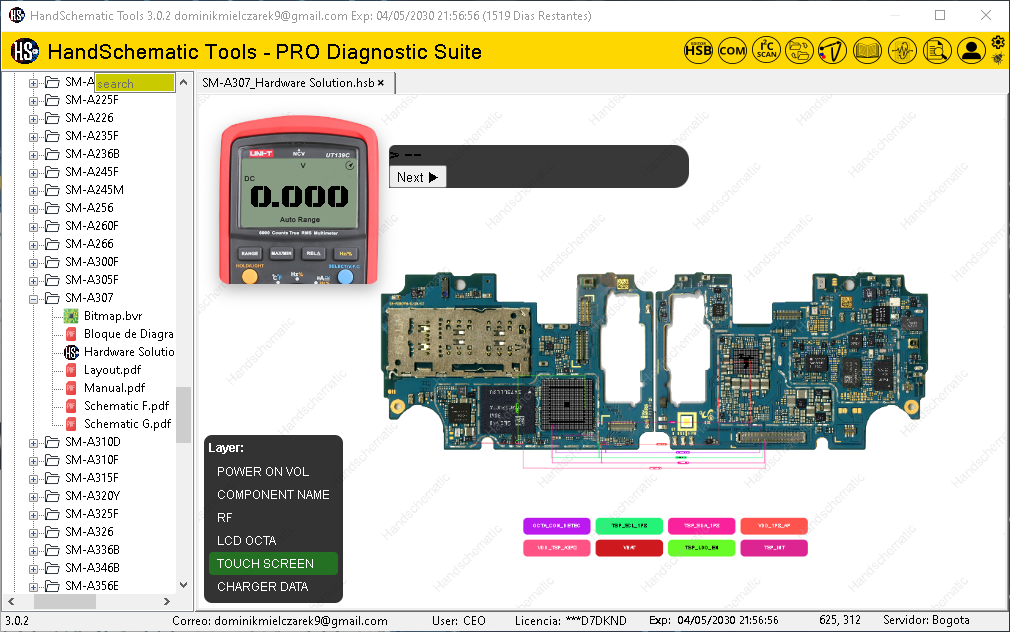Viewport: 1010px width, 632px height.
Task: Expand the SM-A236B tree node
Action: [33, 155]
